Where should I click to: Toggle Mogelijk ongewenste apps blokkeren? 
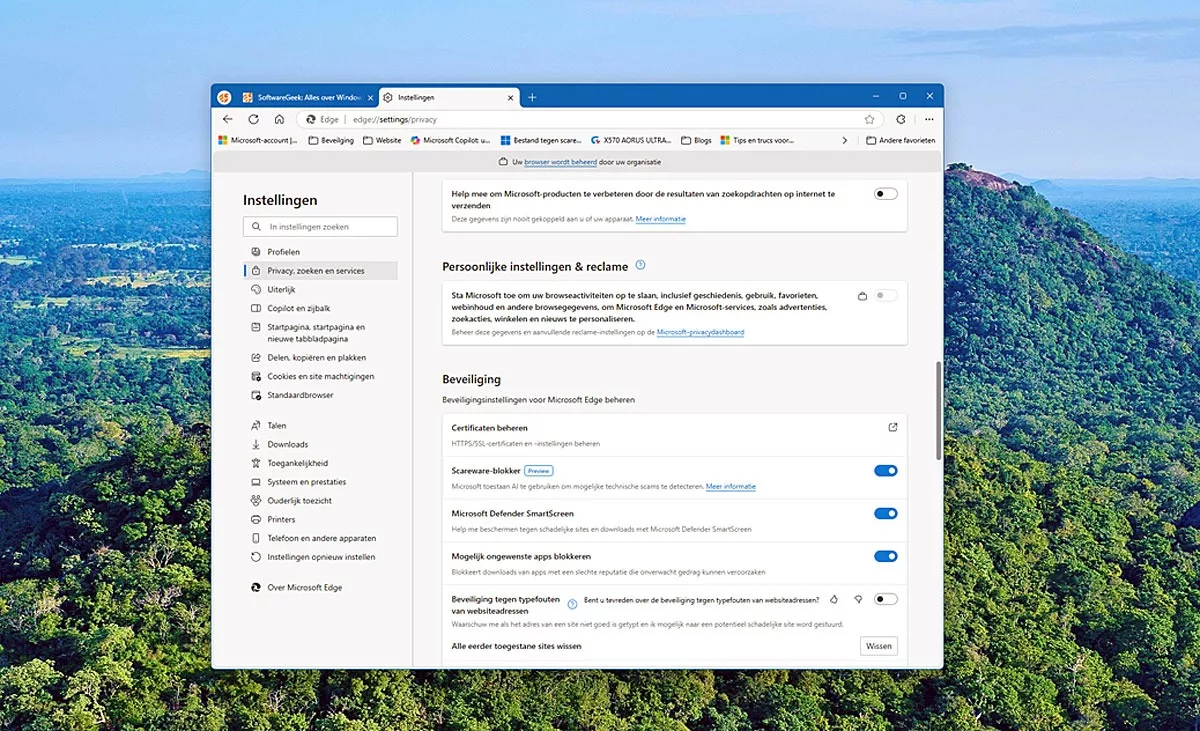pyautogui.click(x=886, y=556)
